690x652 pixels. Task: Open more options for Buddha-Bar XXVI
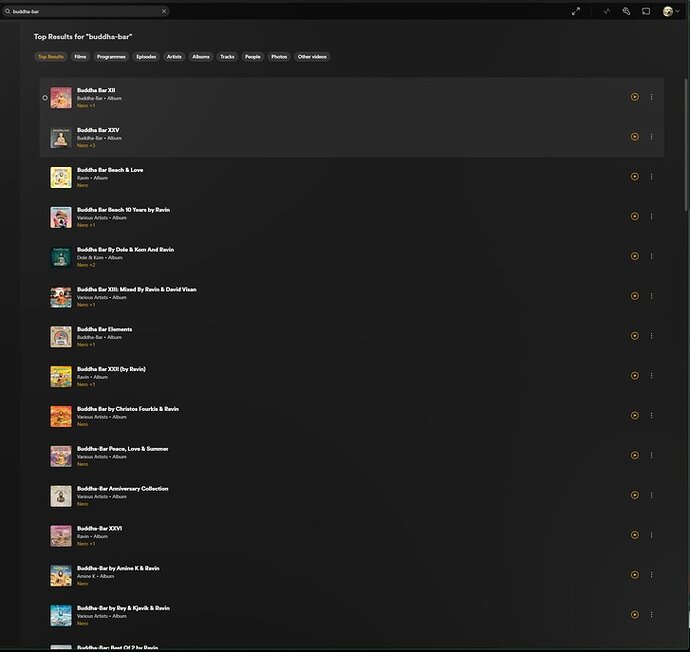(652, 535)
